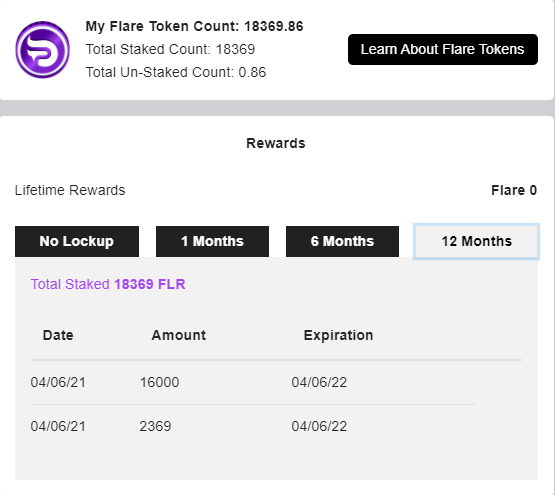Select the 1 Months tab
555x495 pixels.
click(212, 241)
